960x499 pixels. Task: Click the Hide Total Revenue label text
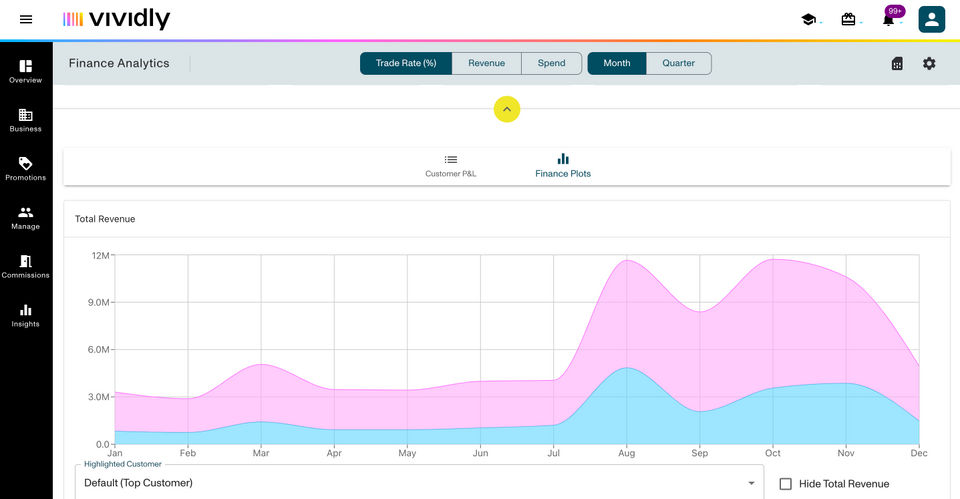coord(844,484)
